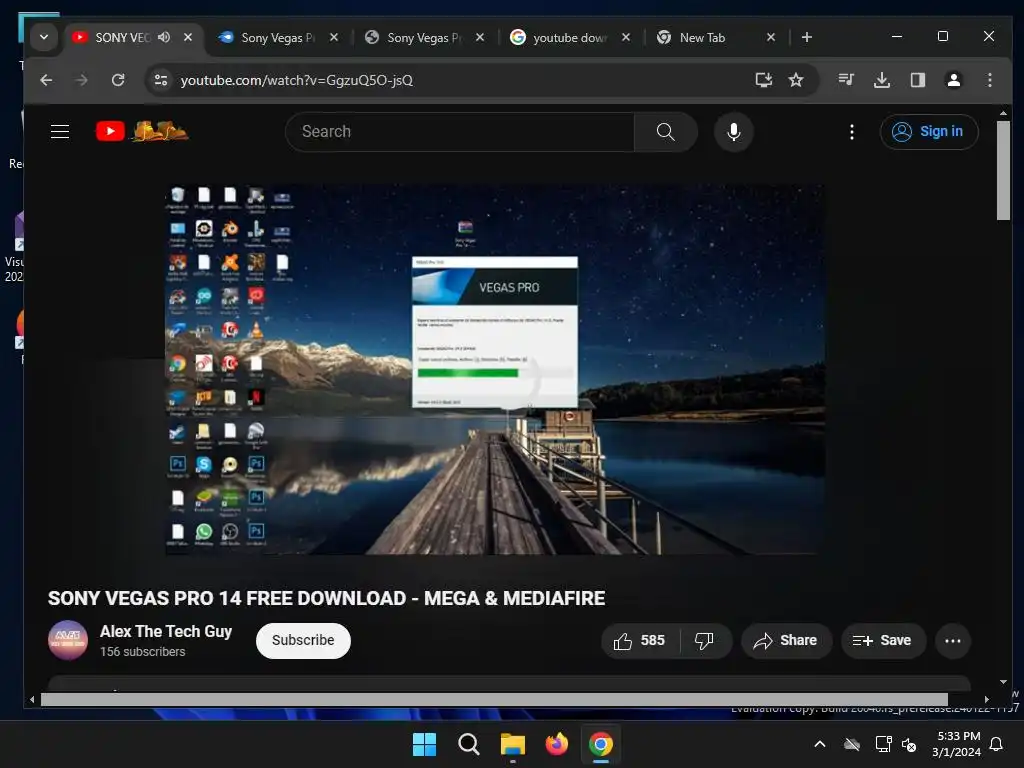Toggle the Chrome side panel

pos(918,80)
